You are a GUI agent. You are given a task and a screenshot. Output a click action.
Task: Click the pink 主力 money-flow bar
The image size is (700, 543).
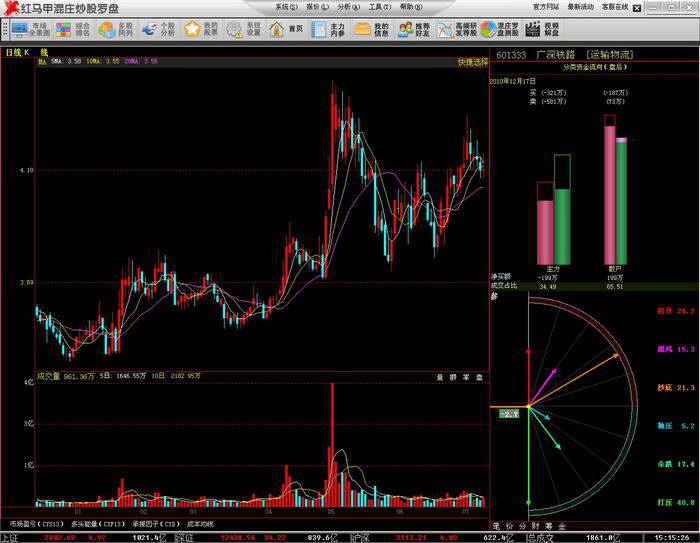tap(545, 232)
